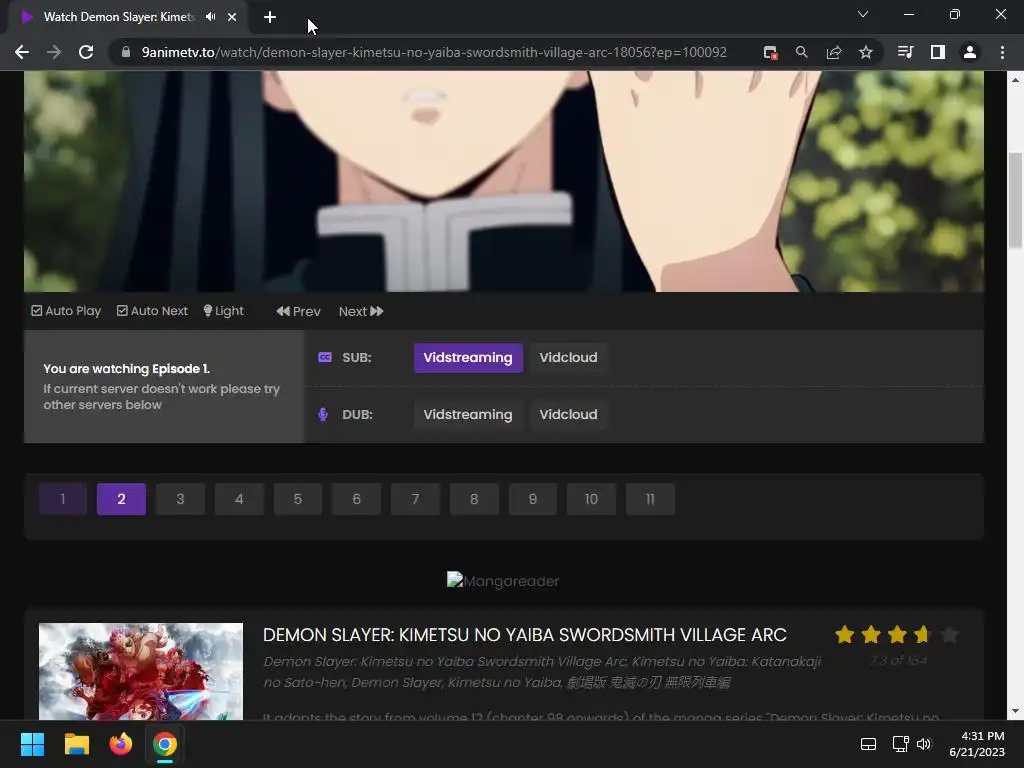Reload the current page
Viewport: 1024px width, 768px height.
pos(86,52)
